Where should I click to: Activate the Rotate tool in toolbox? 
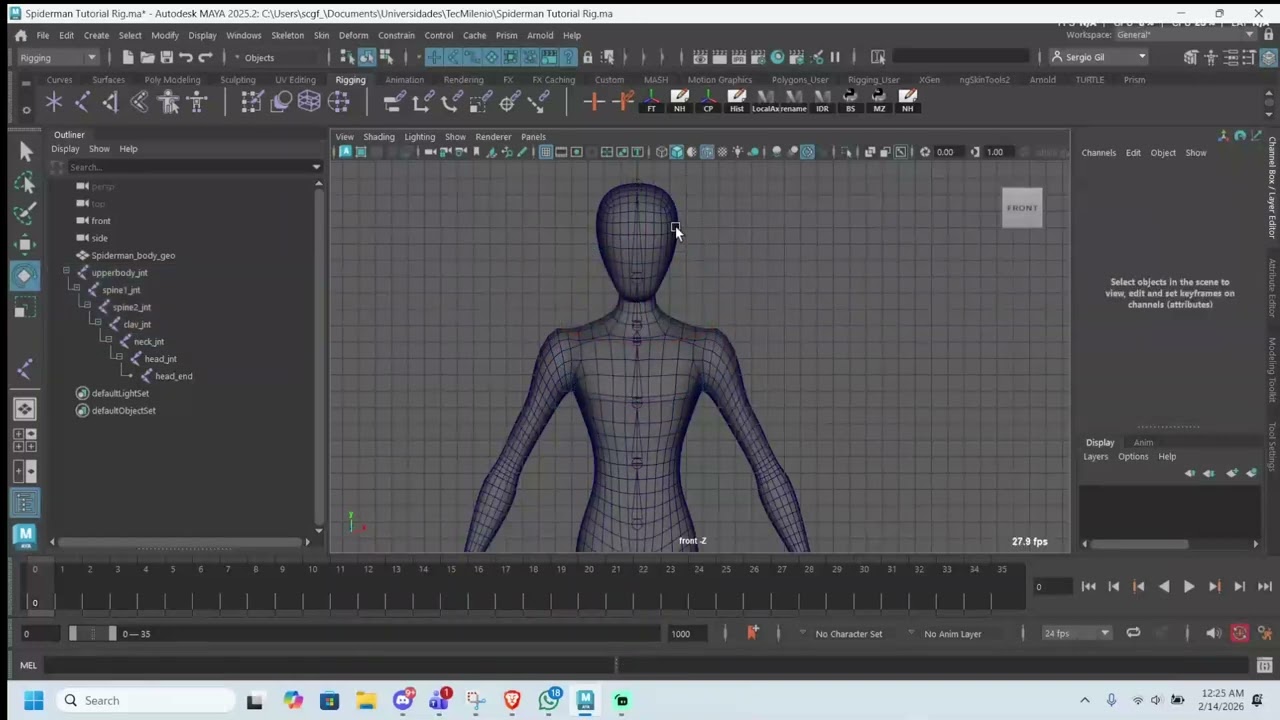25,275
